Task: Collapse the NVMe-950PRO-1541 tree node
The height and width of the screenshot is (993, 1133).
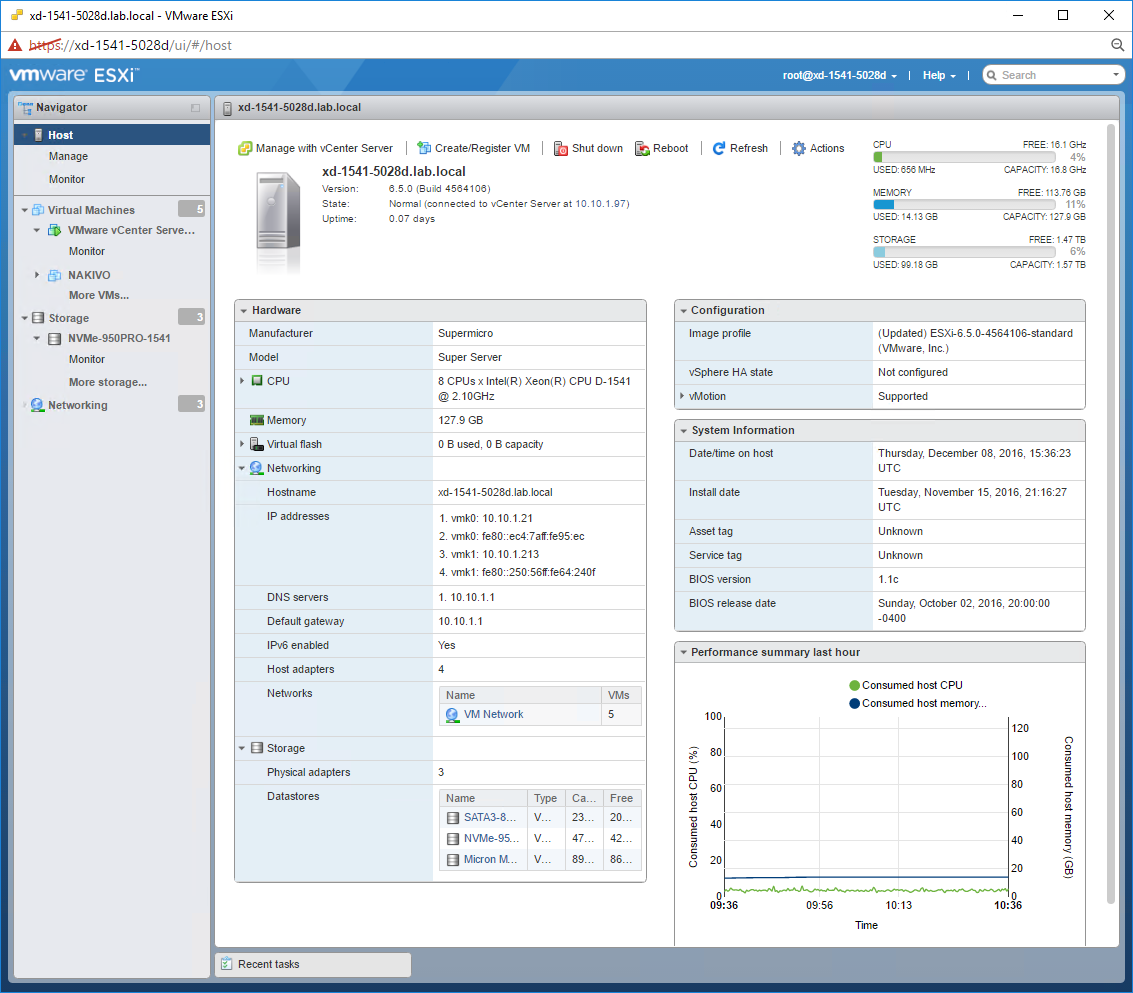Action: [x=37, y=338]
